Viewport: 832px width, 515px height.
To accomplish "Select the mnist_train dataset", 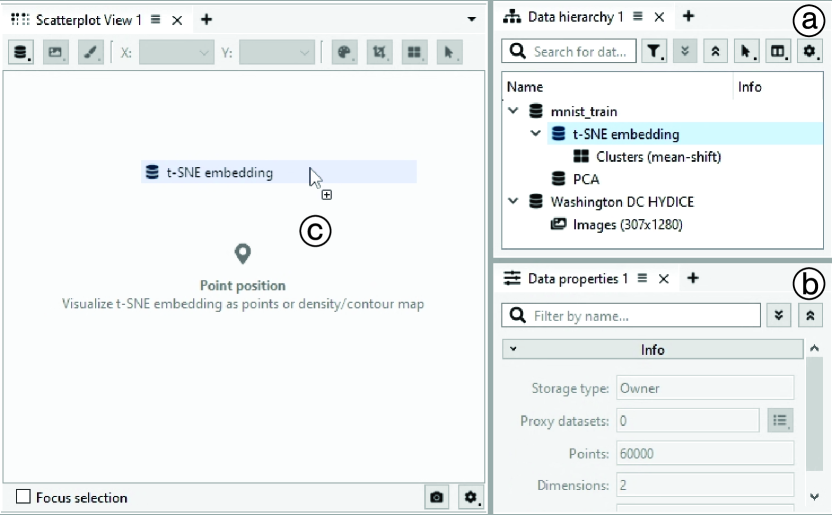I will (584, 111).
